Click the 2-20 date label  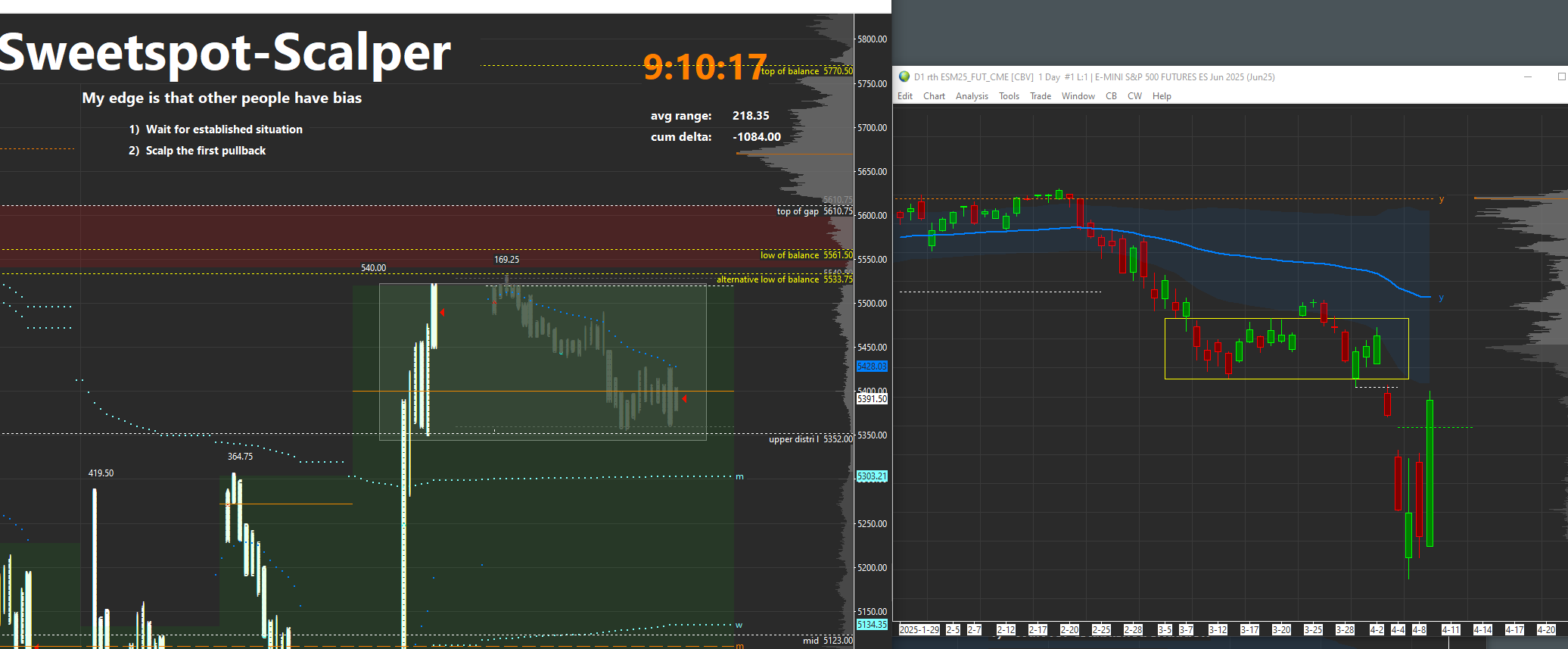point(1069,630)
